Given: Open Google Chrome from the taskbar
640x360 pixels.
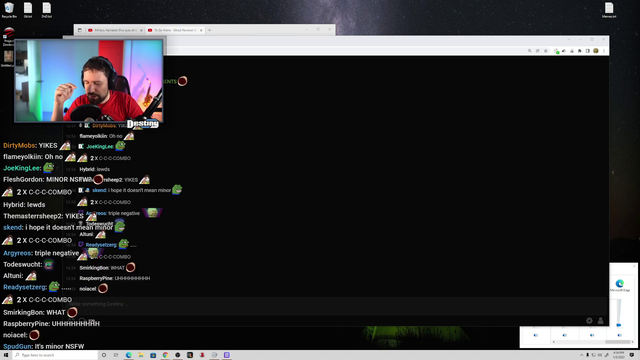Looking at the screenshot, I should pos(165,355).
